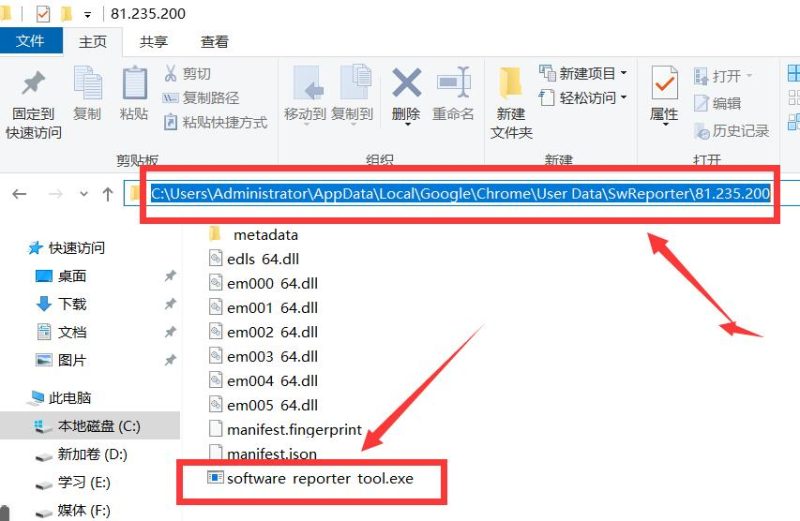Screen dimensions: 800x521
Task: Click Paste Shortcut button
Action: coord(214,122)
